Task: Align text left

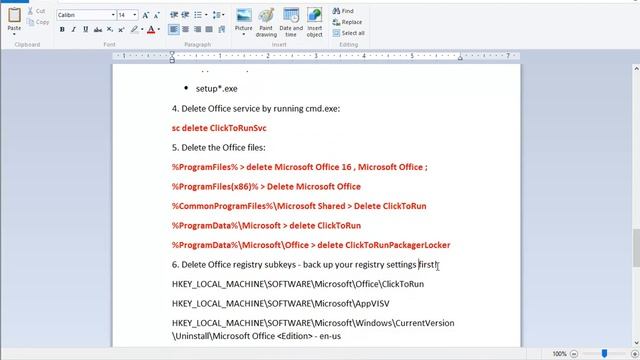Action: (174, 29)
